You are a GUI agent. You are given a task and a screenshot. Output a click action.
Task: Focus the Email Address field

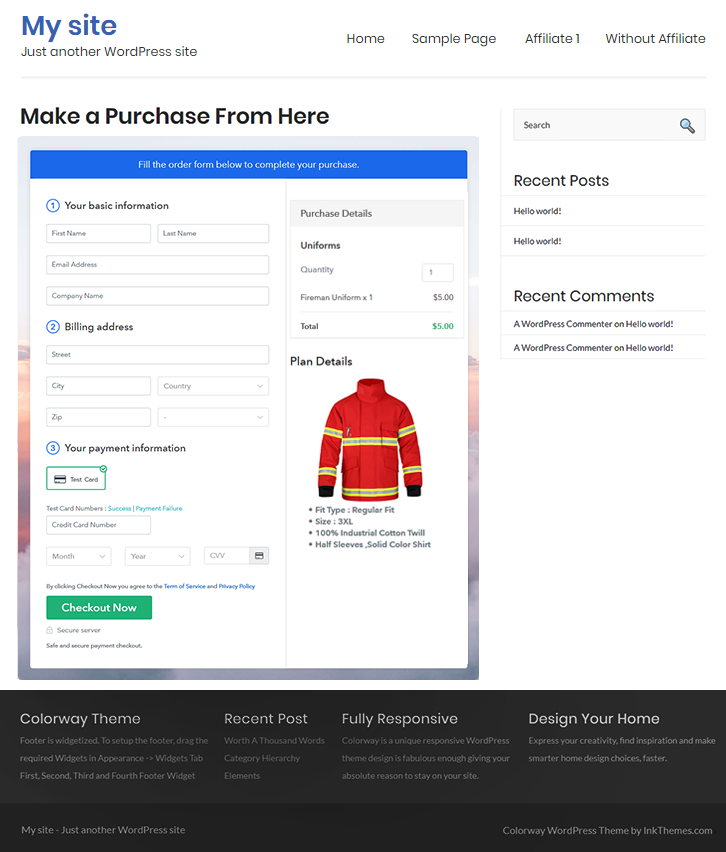click(x=158, y=265)
